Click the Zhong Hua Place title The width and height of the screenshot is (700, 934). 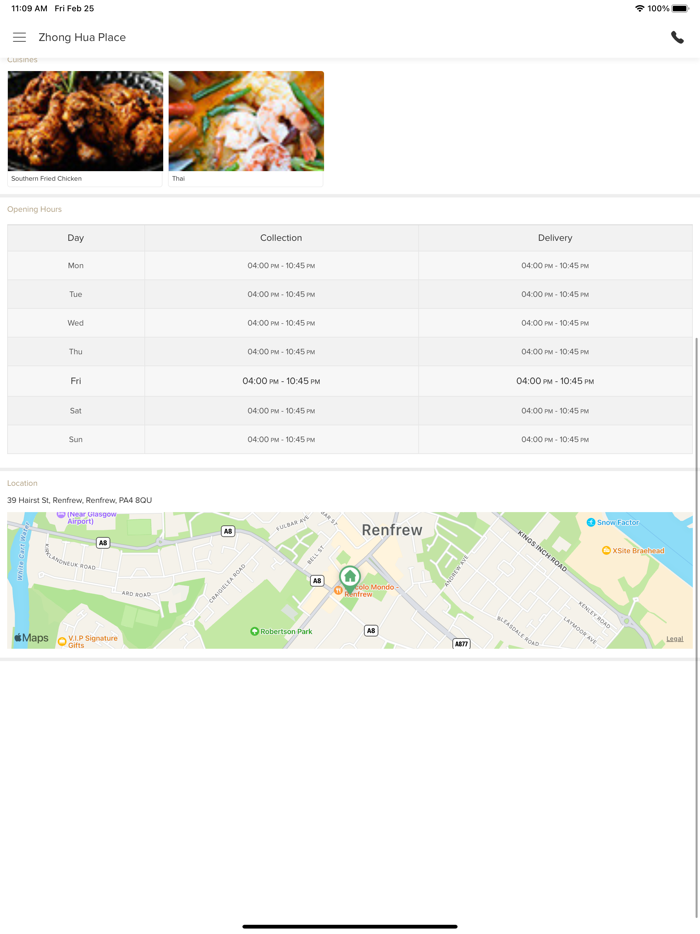pos(82,37)
